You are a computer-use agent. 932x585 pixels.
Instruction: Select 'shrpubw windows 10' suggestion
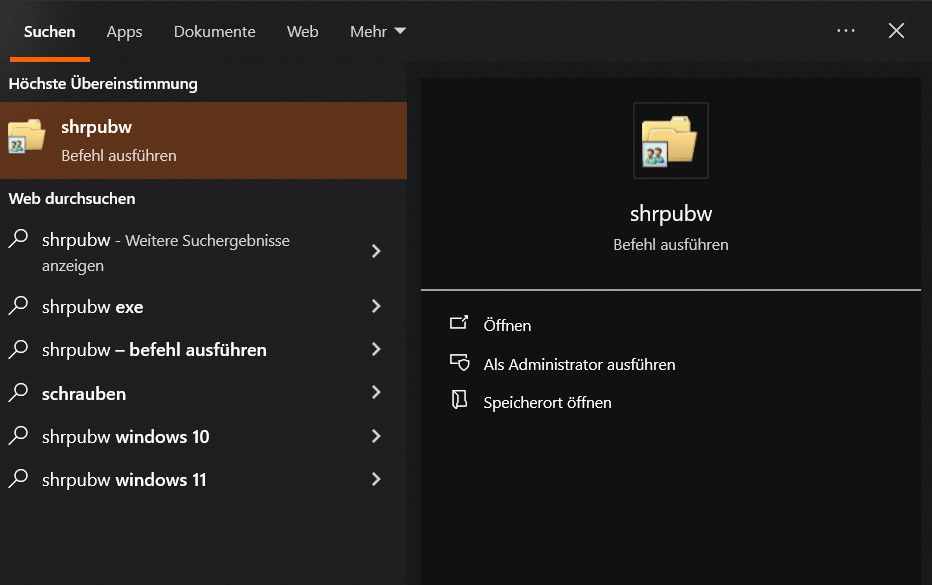203,436
